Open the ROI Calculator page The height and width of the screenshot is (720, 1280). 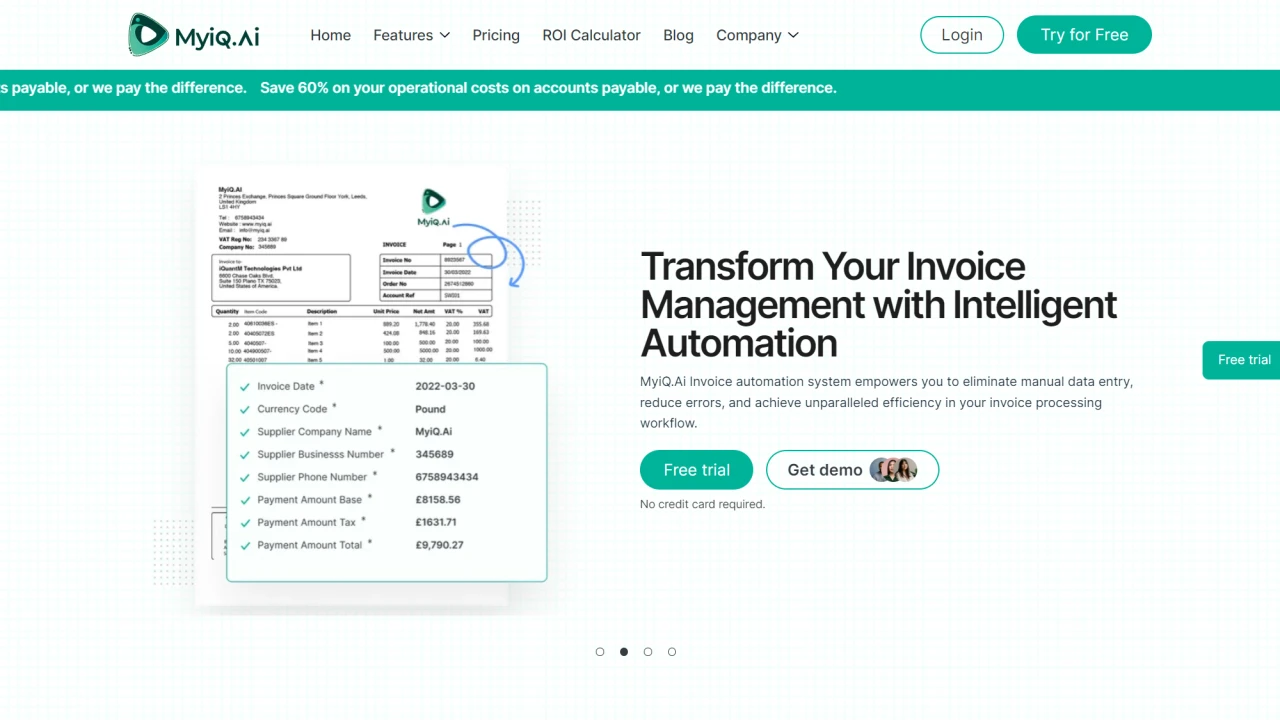pyautogui.click(x=591, y=35)
